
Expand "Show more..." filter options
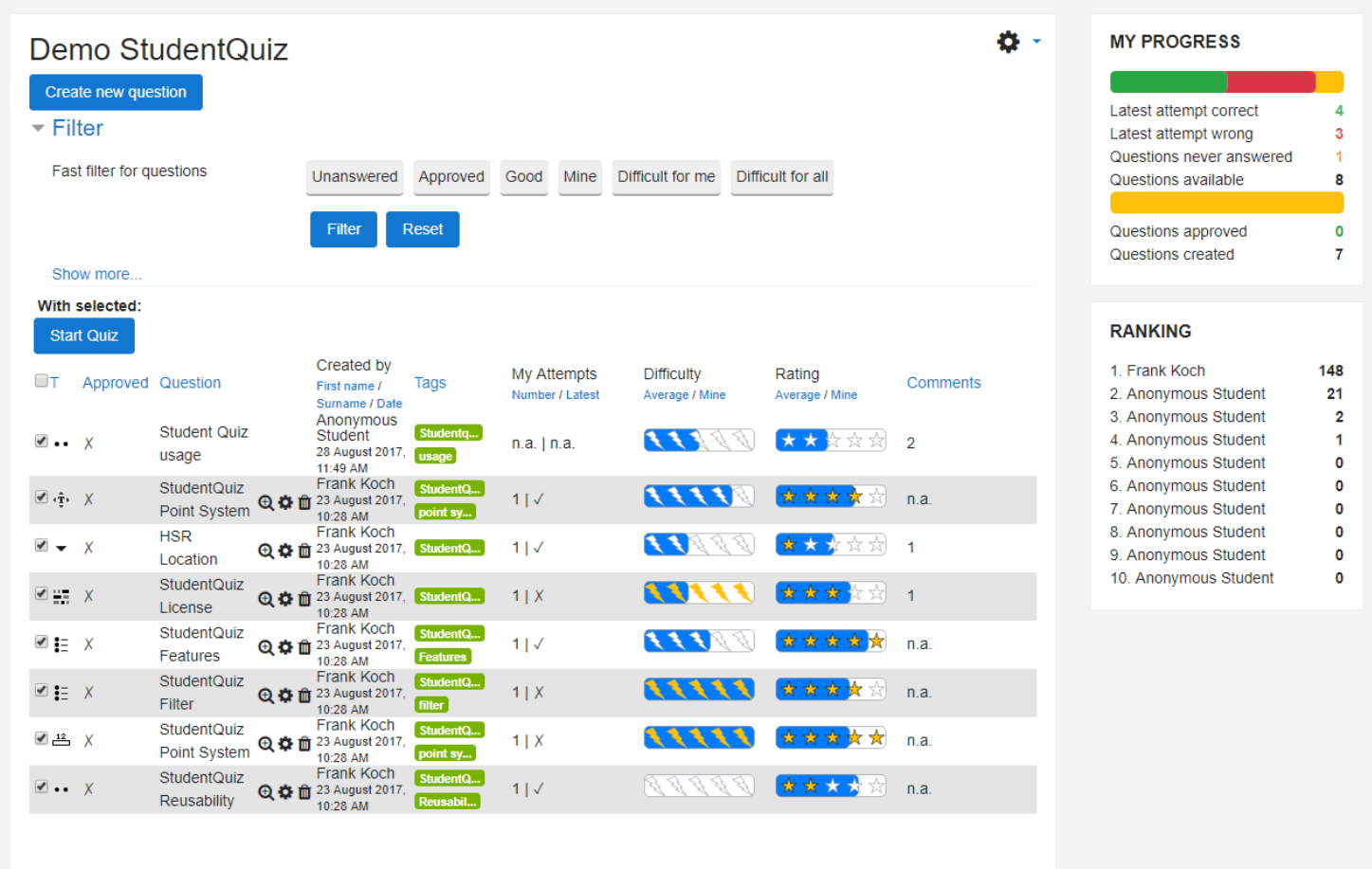coord(96,274)
